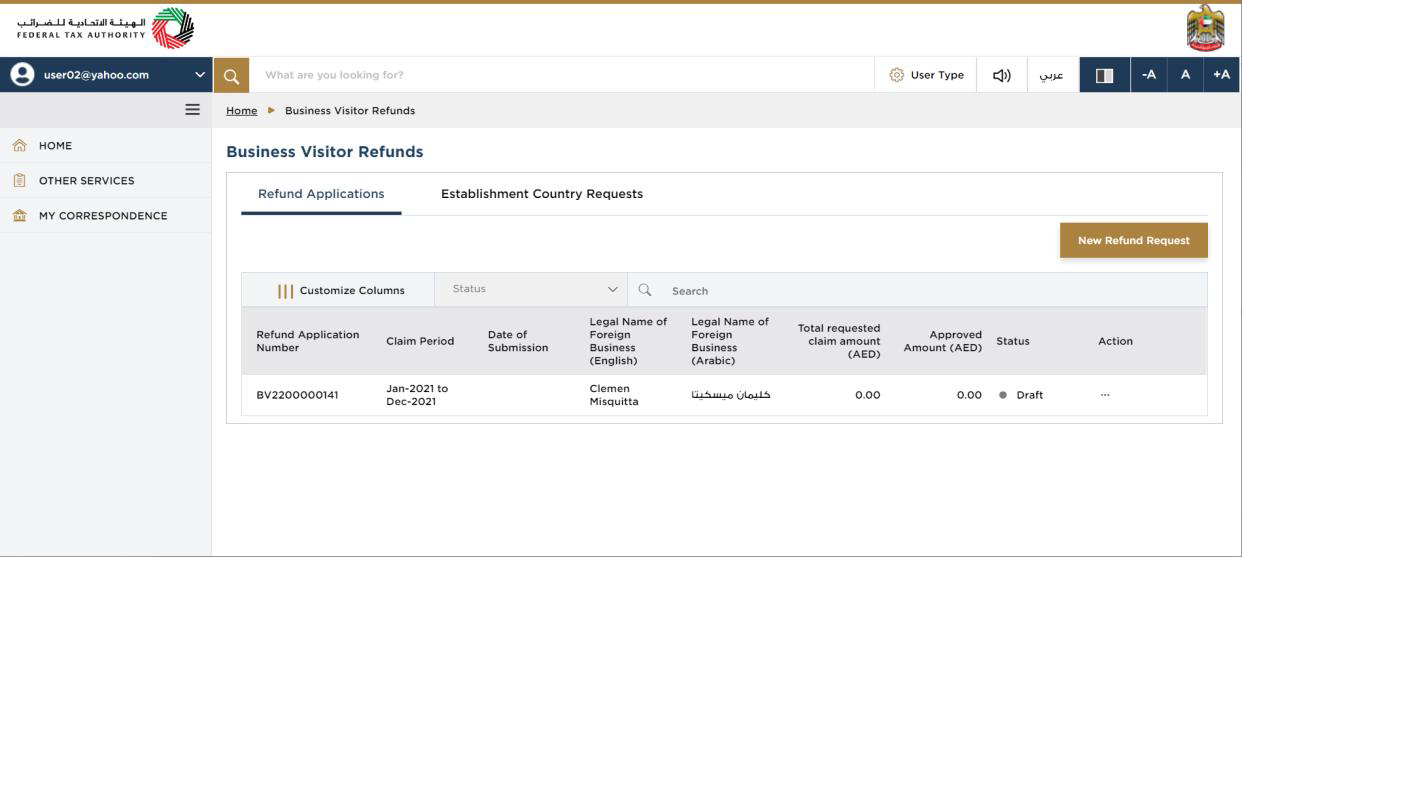Click Legal Name of Foreign Business (Arabic) header
Image resolution: width=1414 pixels, height=801 pixels.
(x=730, y=341)
